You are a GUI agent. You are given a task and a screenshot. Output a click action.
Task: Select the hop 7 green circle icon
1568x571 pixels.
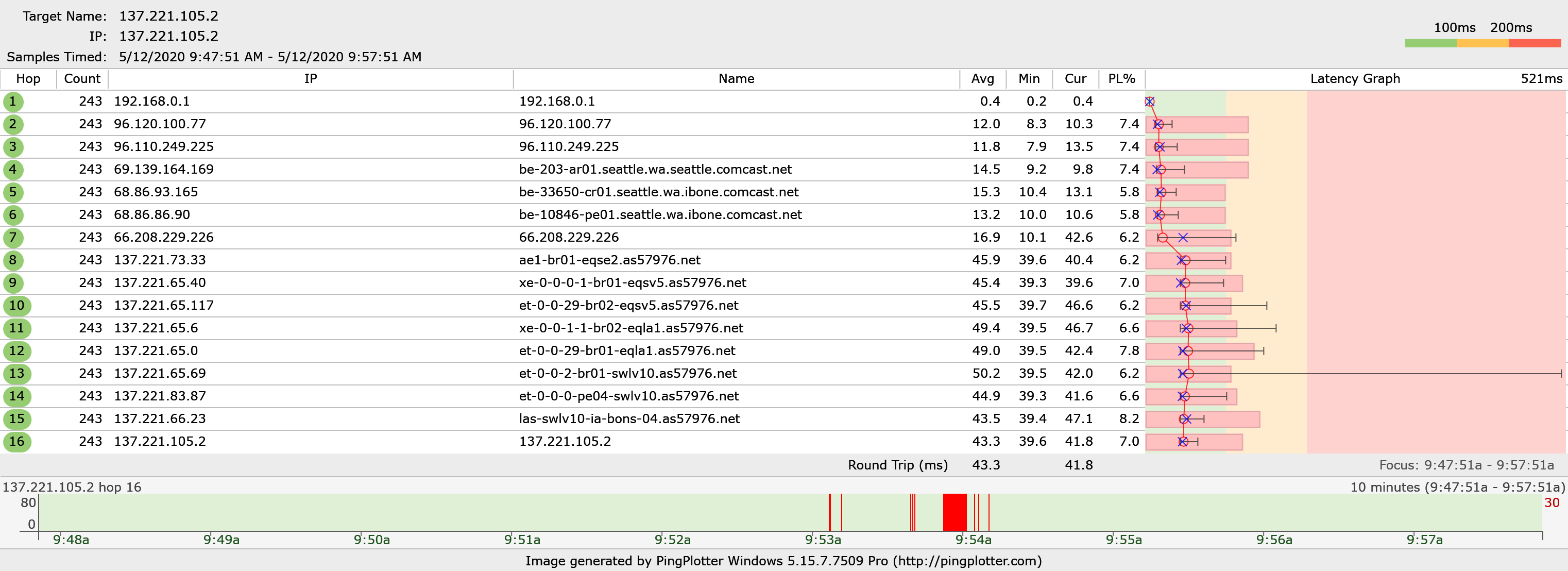coord(12,238)
